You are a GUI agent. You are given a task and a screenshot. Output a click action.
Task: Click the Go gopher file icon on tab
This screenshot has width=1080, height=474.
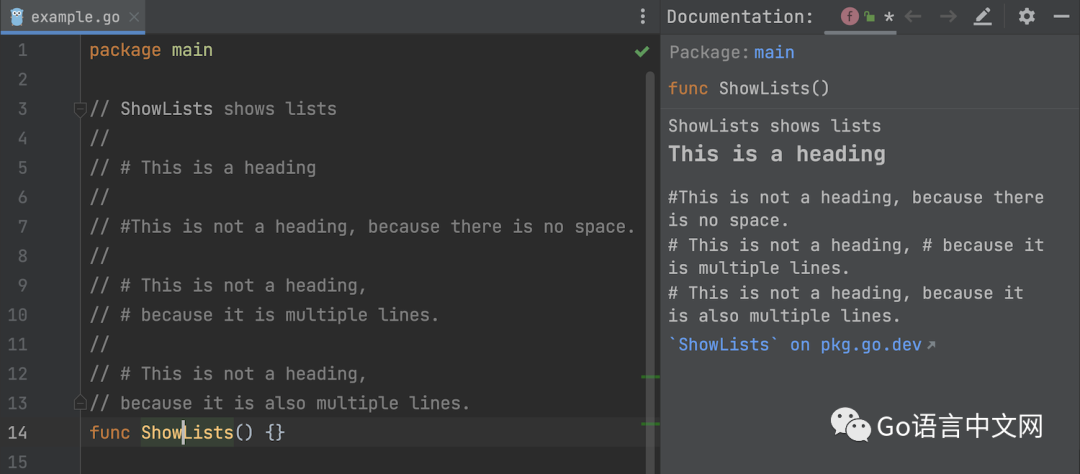point(17,17)
